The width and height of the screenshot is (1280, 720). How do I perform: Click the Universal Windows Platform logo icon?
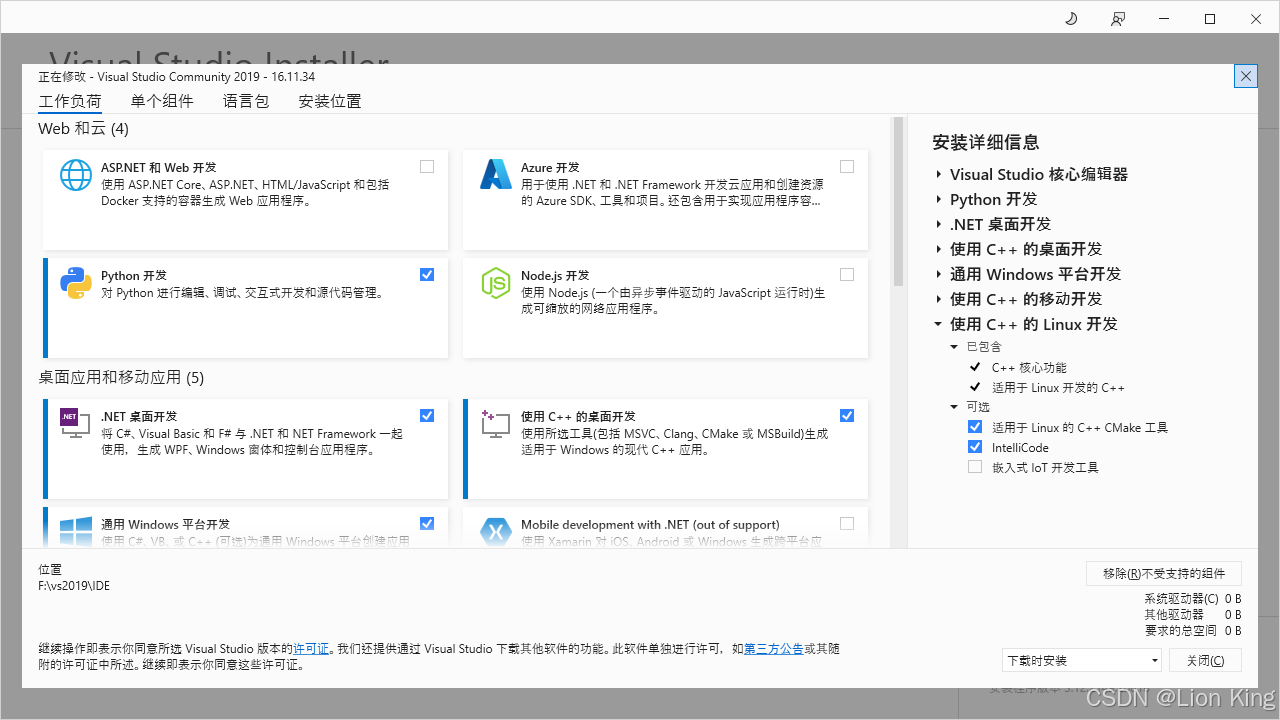(76, 532)
